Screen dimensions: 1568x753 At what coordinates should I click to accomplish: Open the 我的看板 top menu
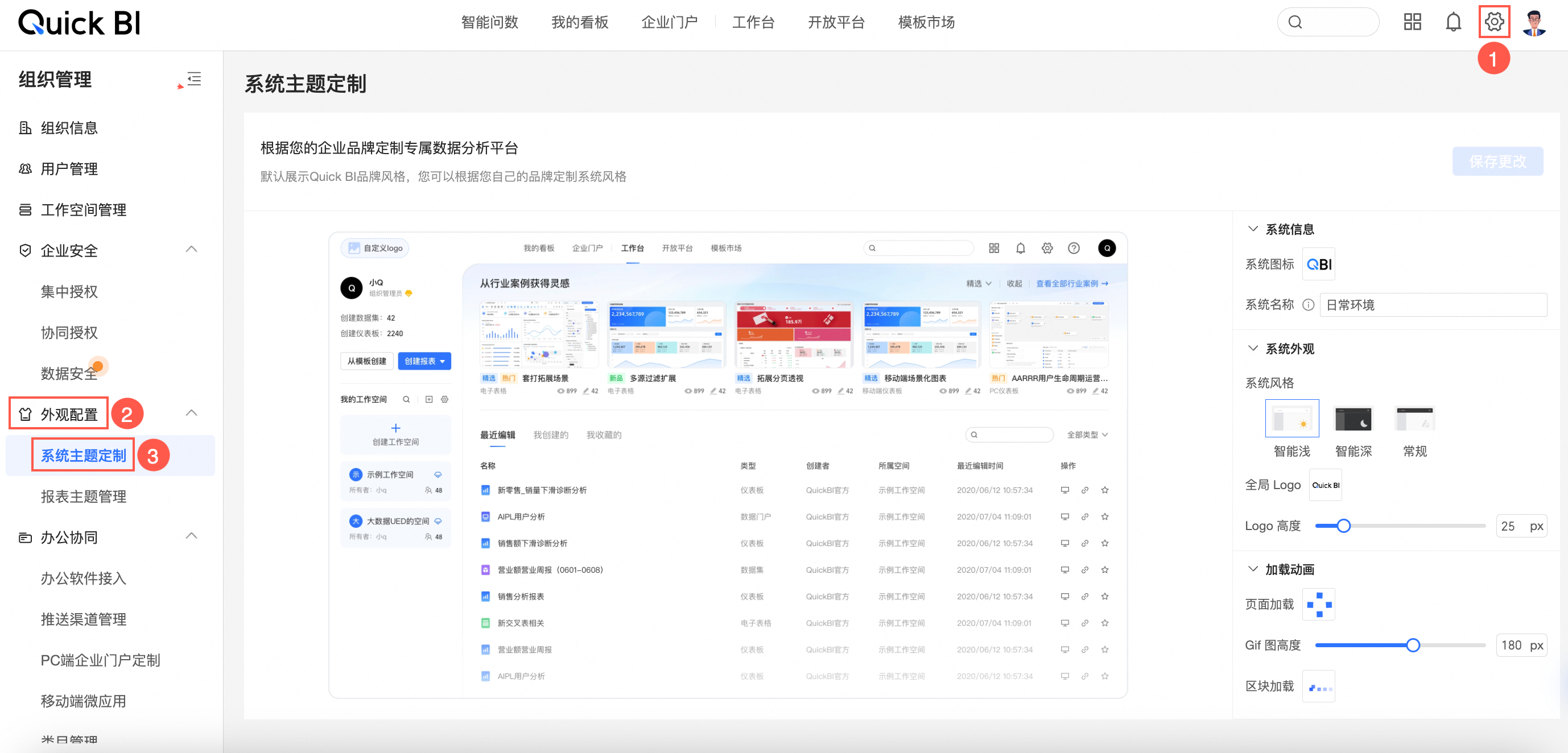(x=580, y=23)
